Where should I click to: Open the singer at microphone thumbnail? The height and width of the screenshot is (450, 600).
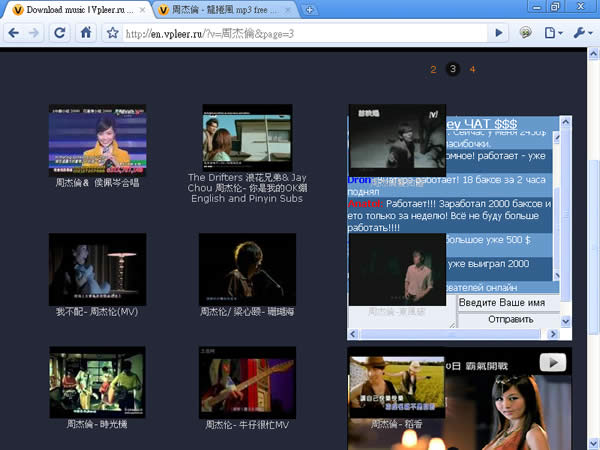click(x=247, y=269)
